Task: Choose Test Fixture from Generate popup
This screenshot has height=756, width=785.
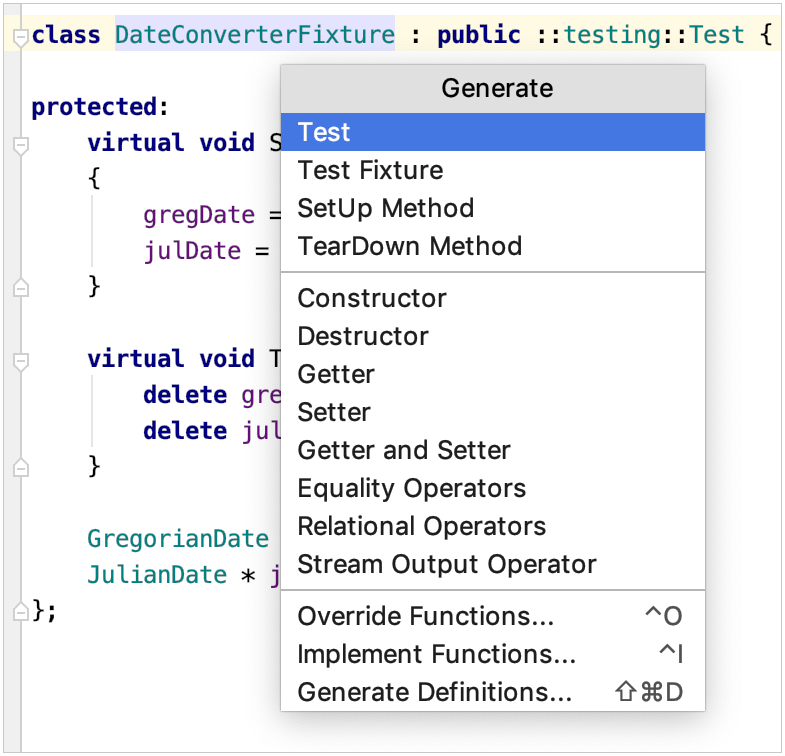Action: (493, 170)
